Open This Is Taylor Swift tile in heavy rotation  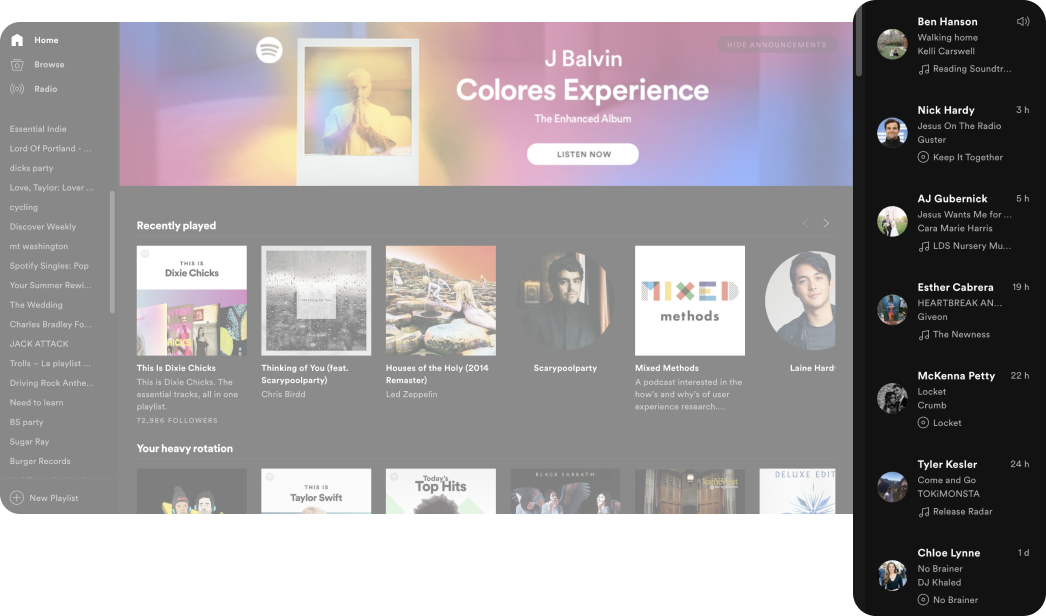click(316, 491)
